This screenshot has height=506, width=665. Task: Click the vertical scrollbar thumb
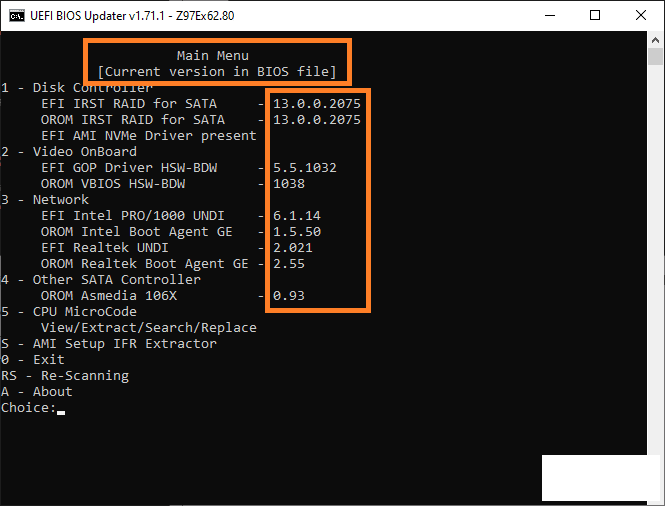click(655, 56)
